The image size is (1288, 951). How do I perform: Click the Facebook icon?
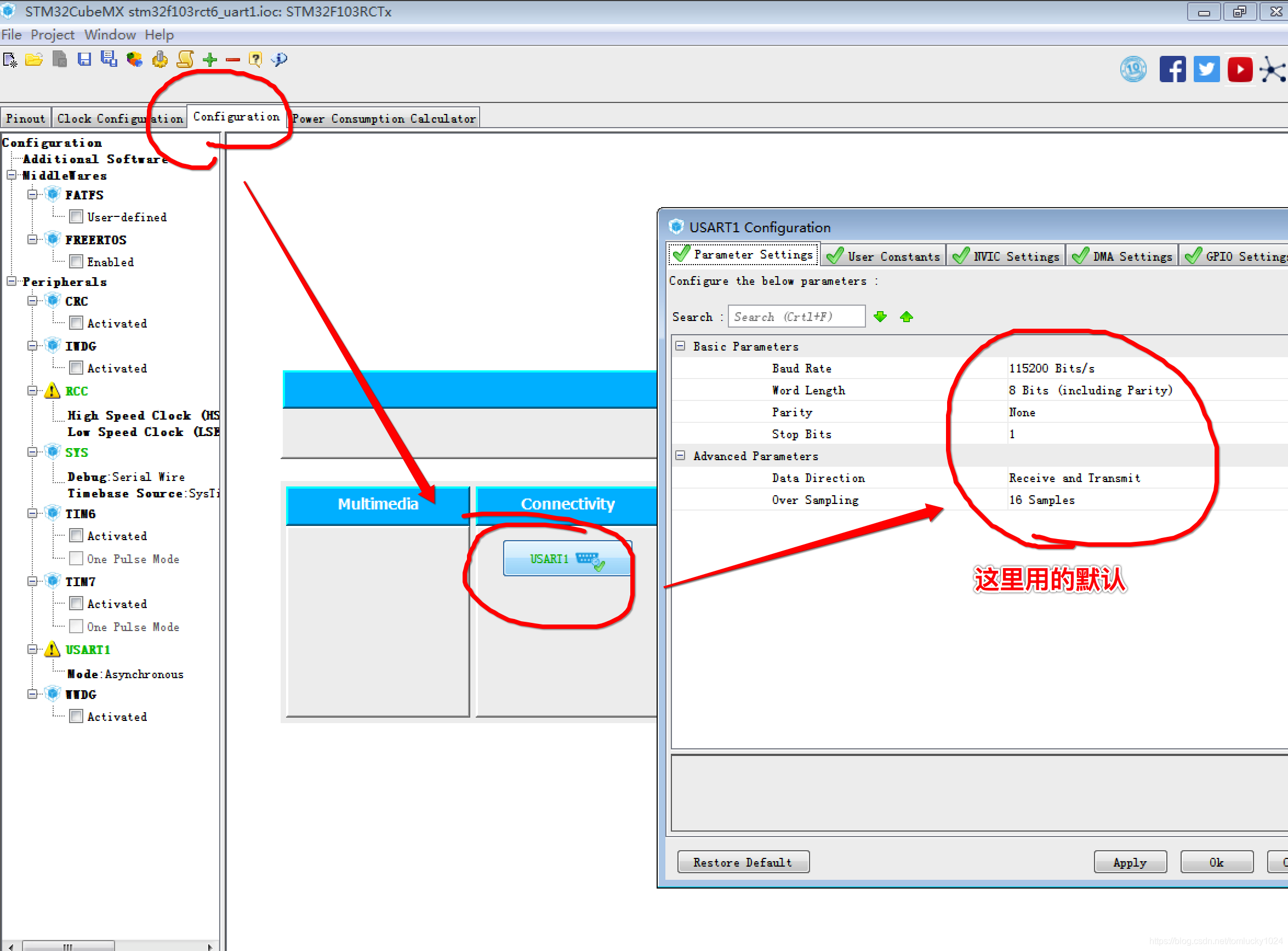1172,70
